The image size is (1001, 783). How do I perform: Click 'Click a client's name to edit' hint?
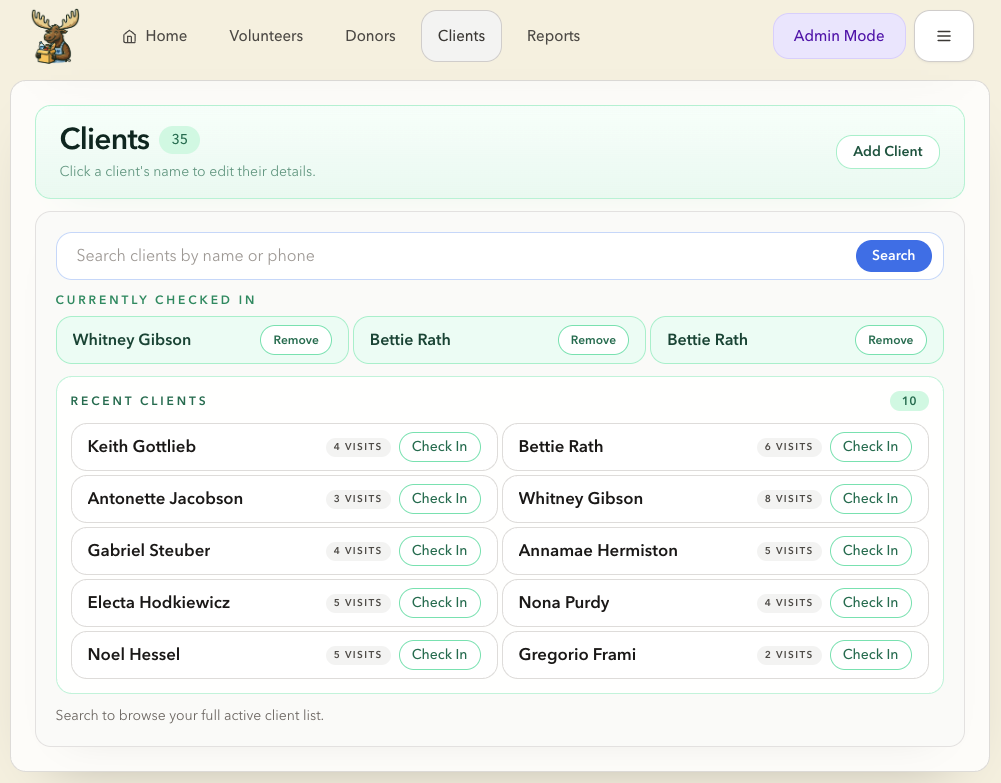[x=188, y=171]
